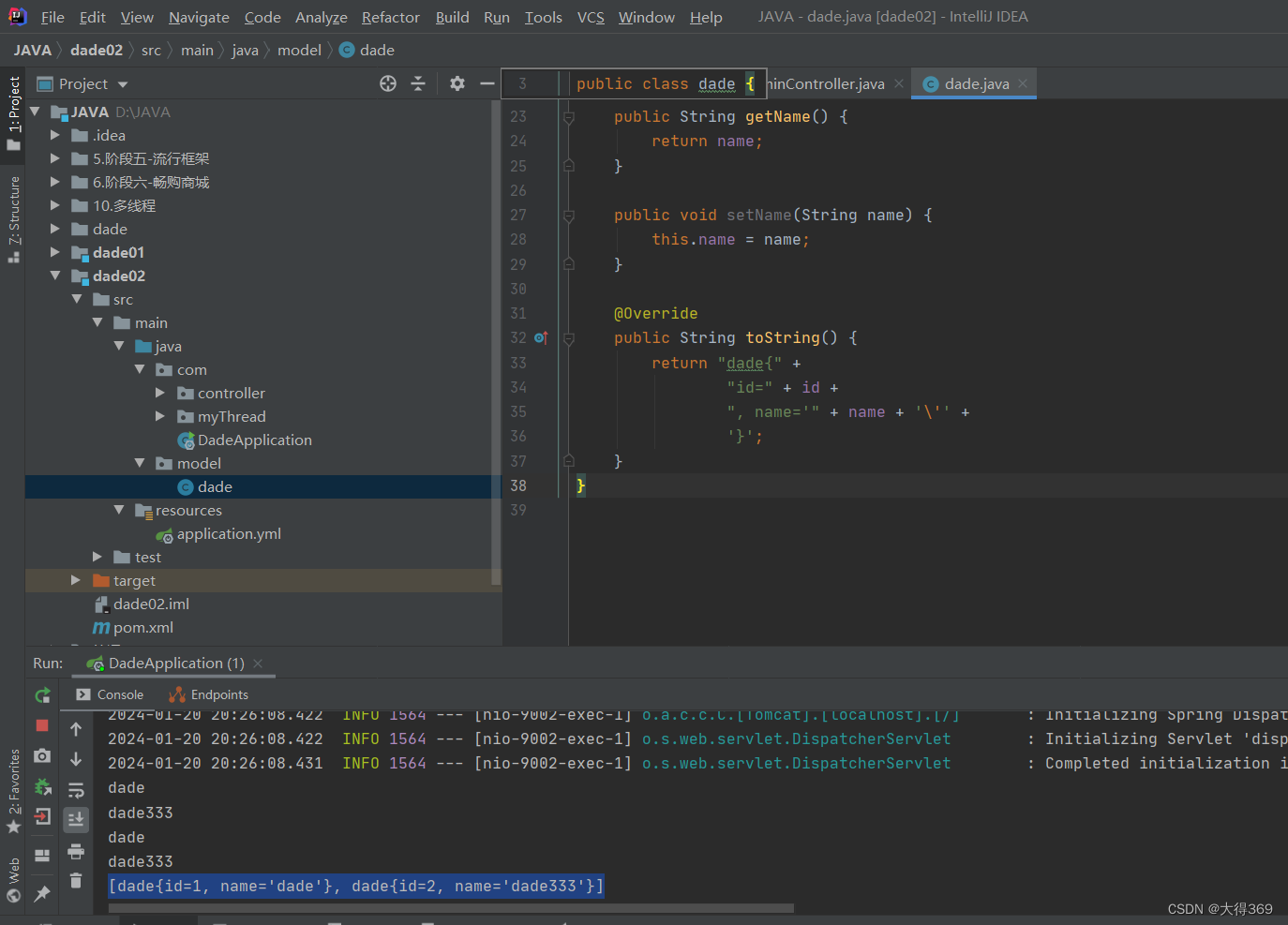Click java in the breadcrumb path
Screen dimensions: 1288x925
(245, 50)
